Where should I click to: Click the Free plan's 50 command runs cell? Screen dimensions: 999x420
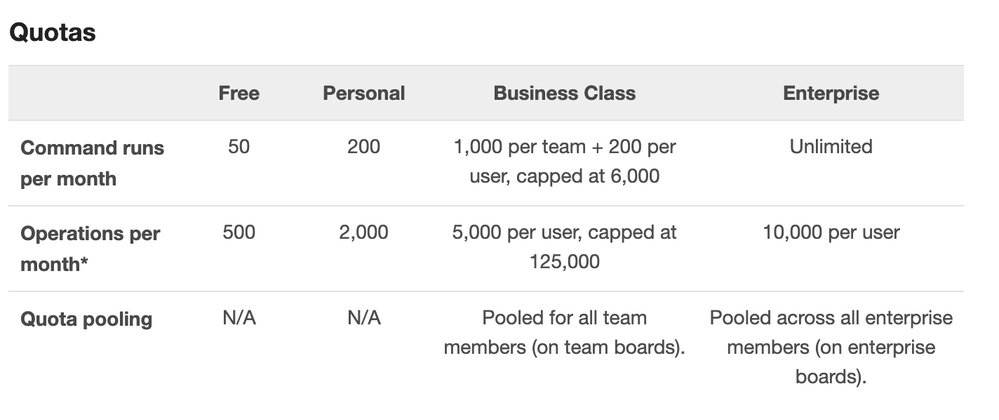(x=239, y=147)
